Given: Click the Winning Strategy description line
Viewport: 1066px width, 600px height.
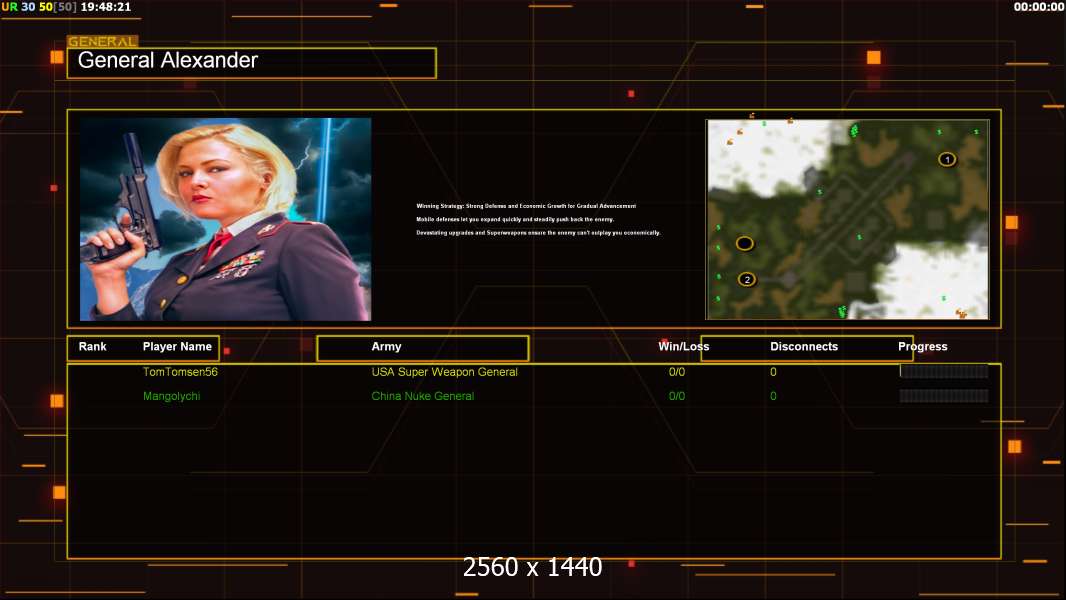Looking at the screenshot, I should [526, 206].
